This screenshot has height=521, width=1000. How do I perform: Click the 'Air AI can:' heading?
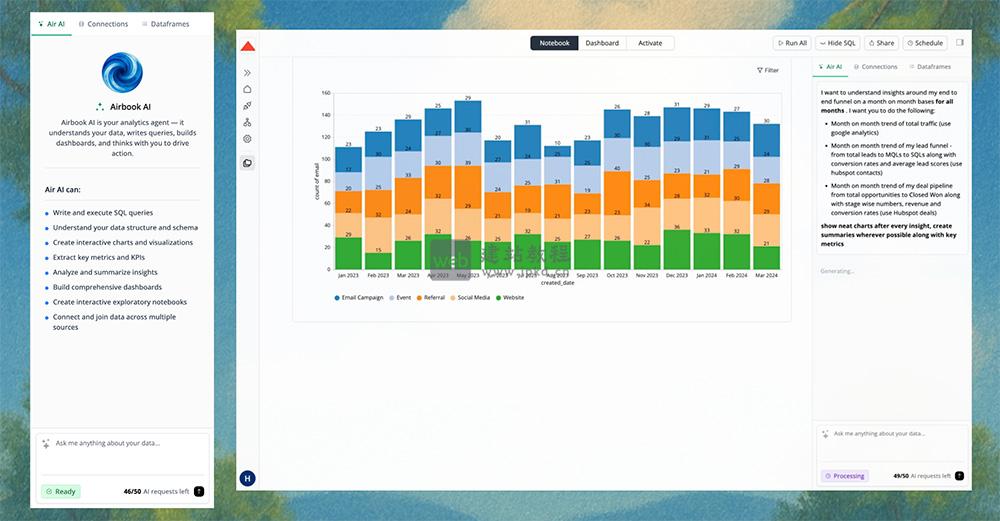pos(62,190)
